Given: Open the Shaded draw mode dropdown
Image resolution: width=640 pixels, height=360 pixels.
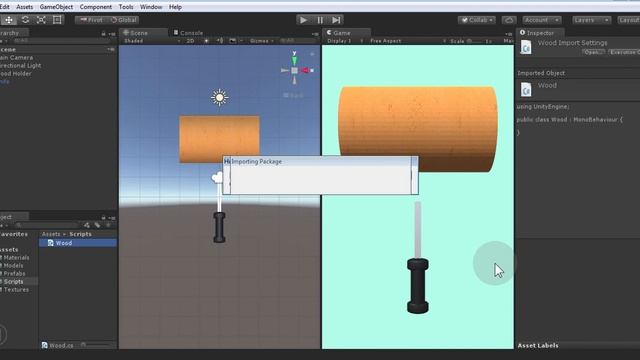Looking at the screenshot, I should (x=151, y=41).
